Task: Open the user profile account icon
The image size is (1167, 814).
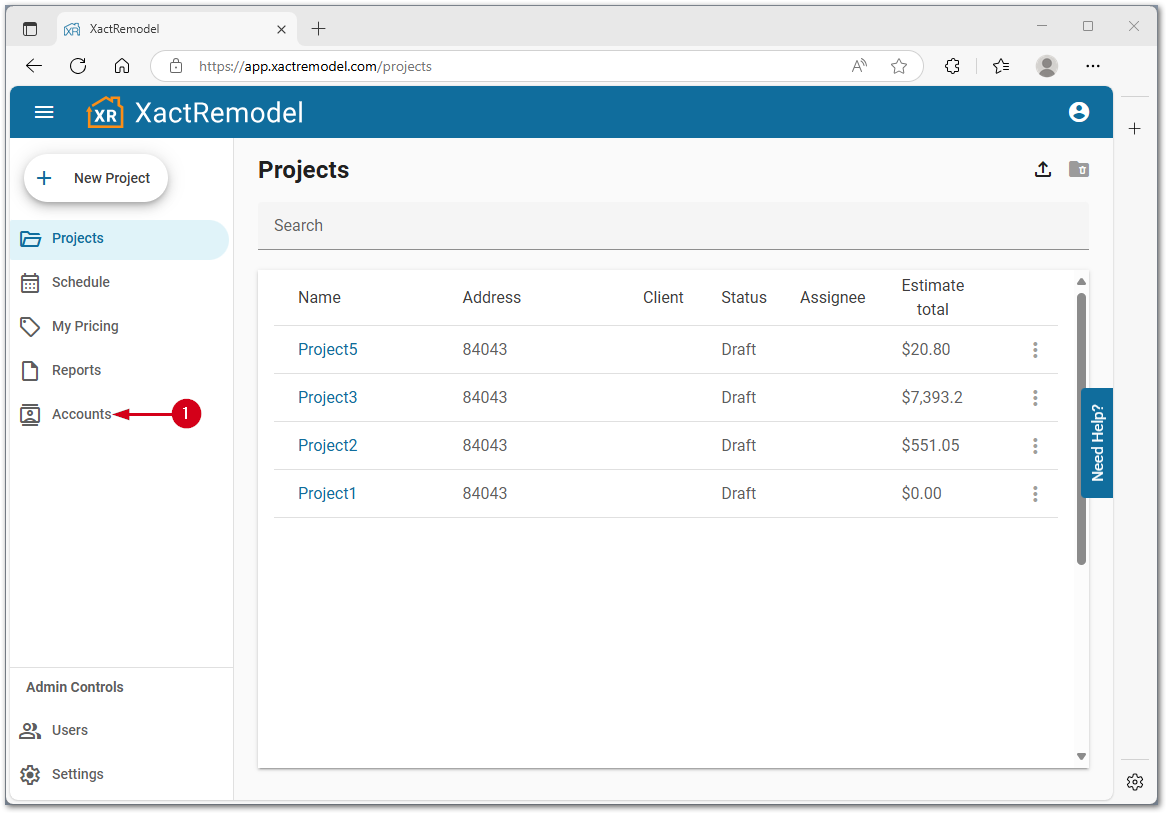Action: pos(1078,112)
